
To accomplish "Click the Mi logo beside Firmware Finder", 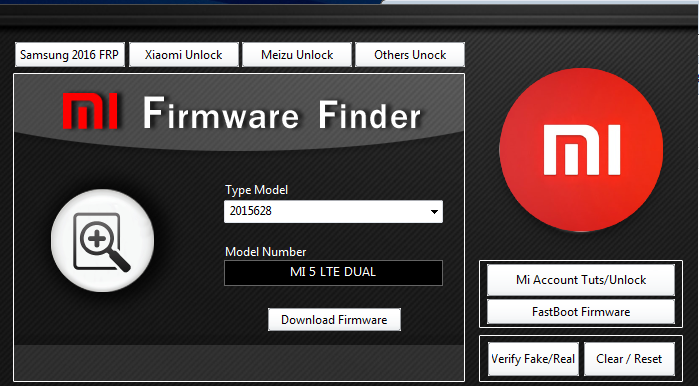I will tap(90, 111).
